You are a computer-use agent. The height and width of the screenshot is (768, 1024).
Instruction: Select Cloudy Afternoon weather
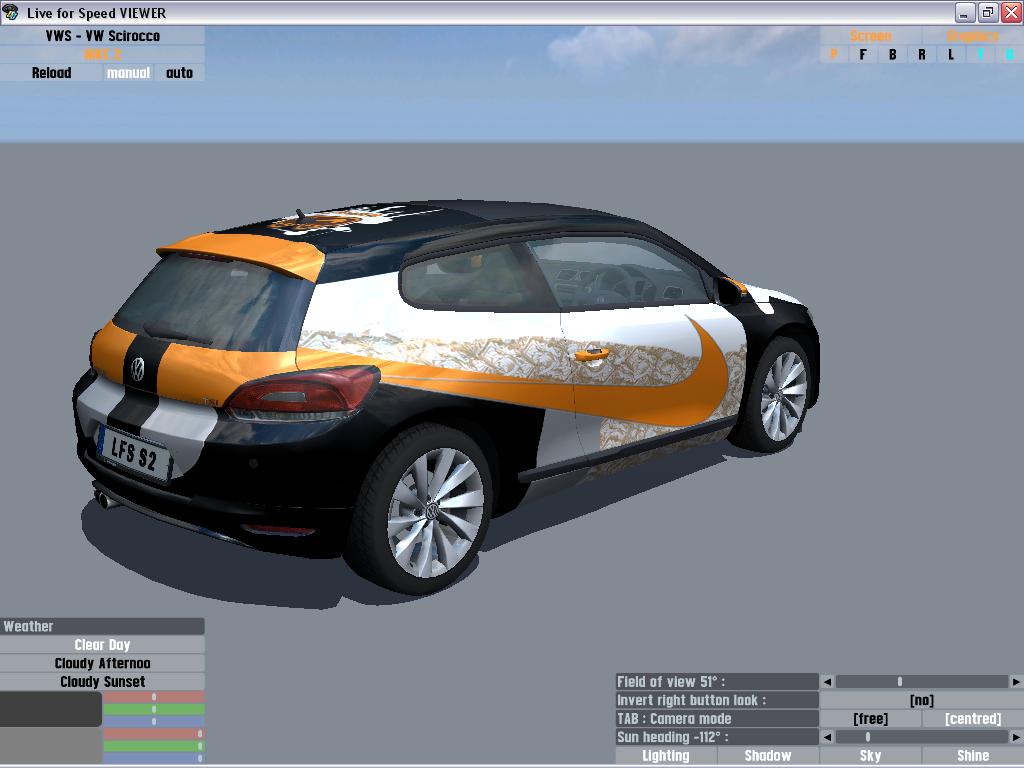[103, 663]
